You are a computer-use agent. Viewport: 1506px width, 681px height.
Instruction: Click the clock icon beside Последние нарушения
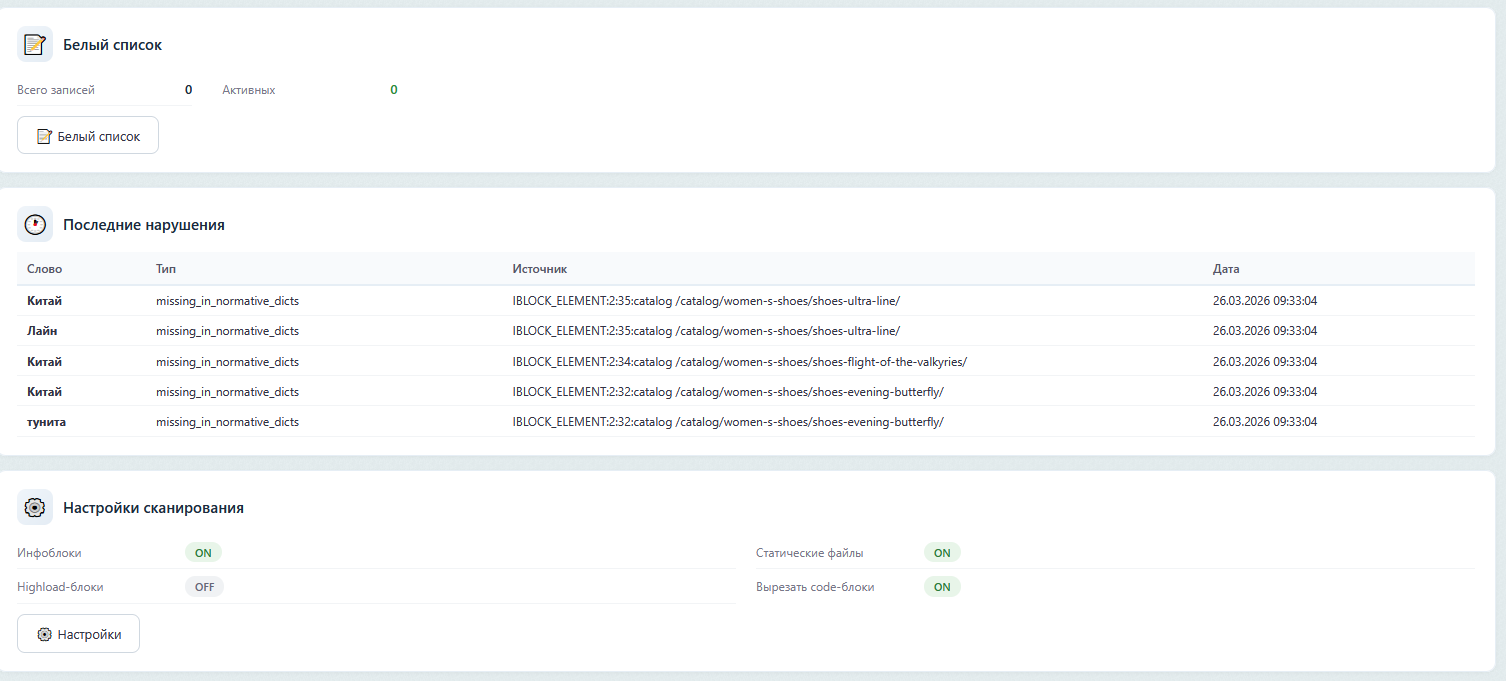click(35, 225)
